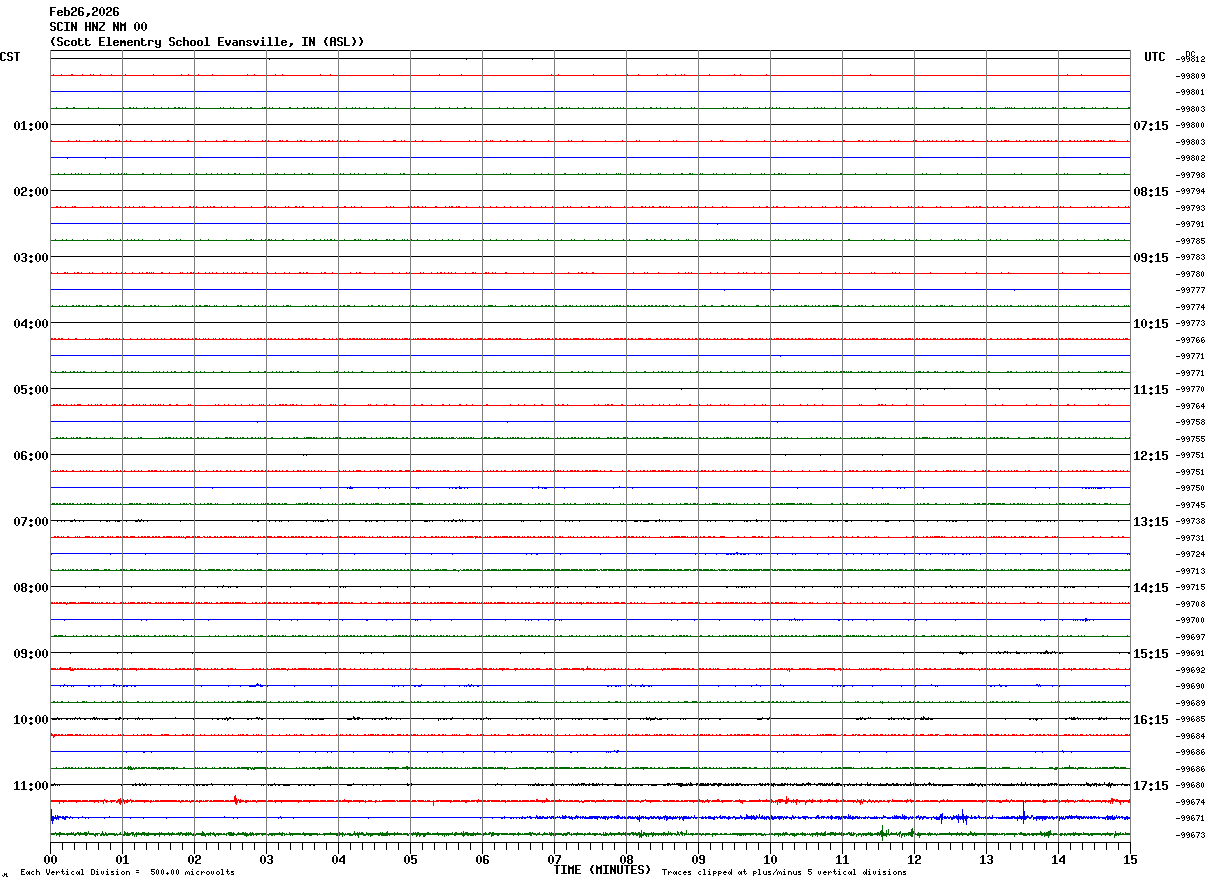The width and height of the screenshot is (1210, 886).
Task: Click the 14:15 UTC time label
Action: 1150,588
